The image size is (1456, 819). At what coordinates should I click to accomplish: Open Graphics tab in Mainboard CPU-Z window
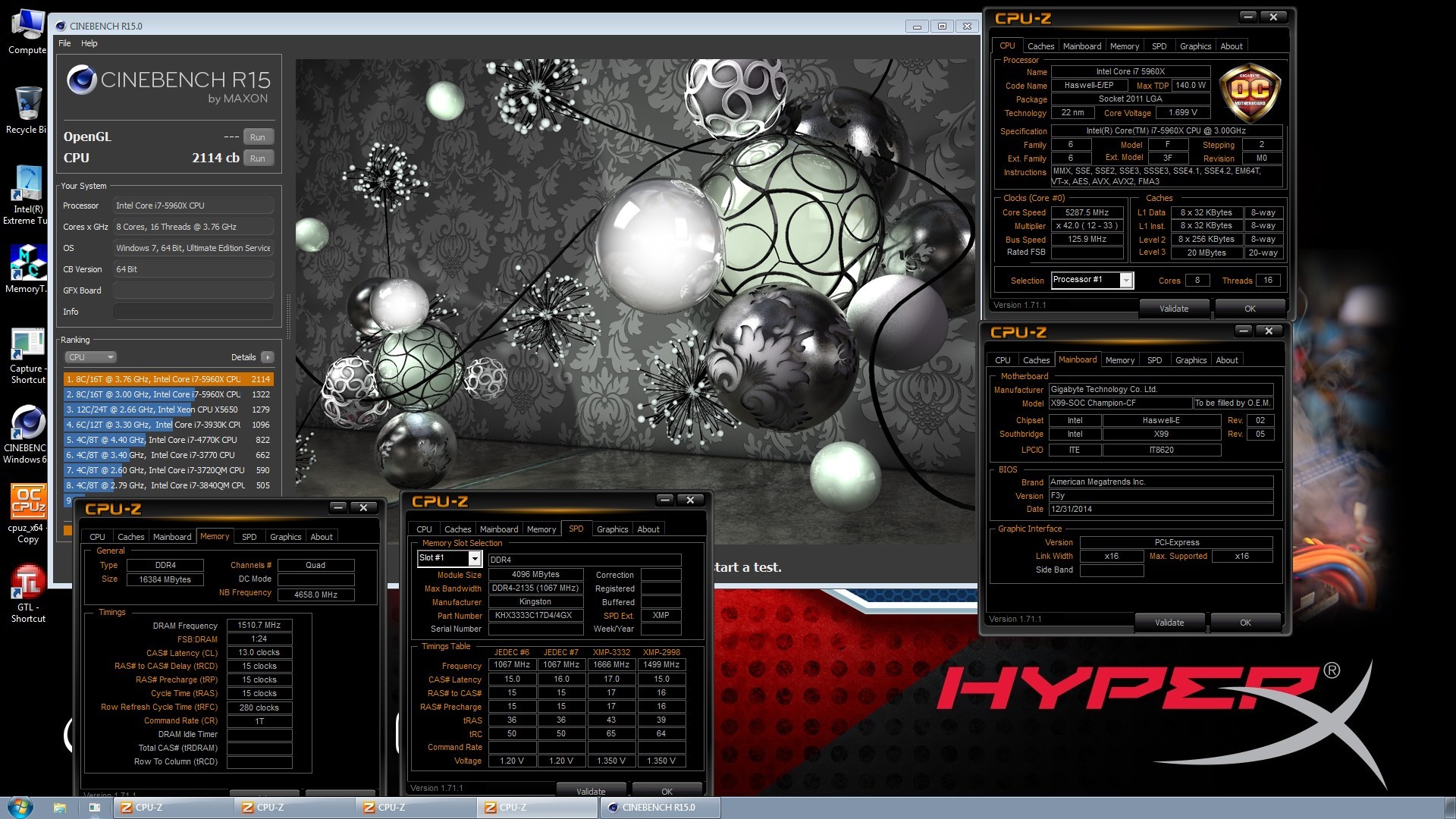point(1191,360)
